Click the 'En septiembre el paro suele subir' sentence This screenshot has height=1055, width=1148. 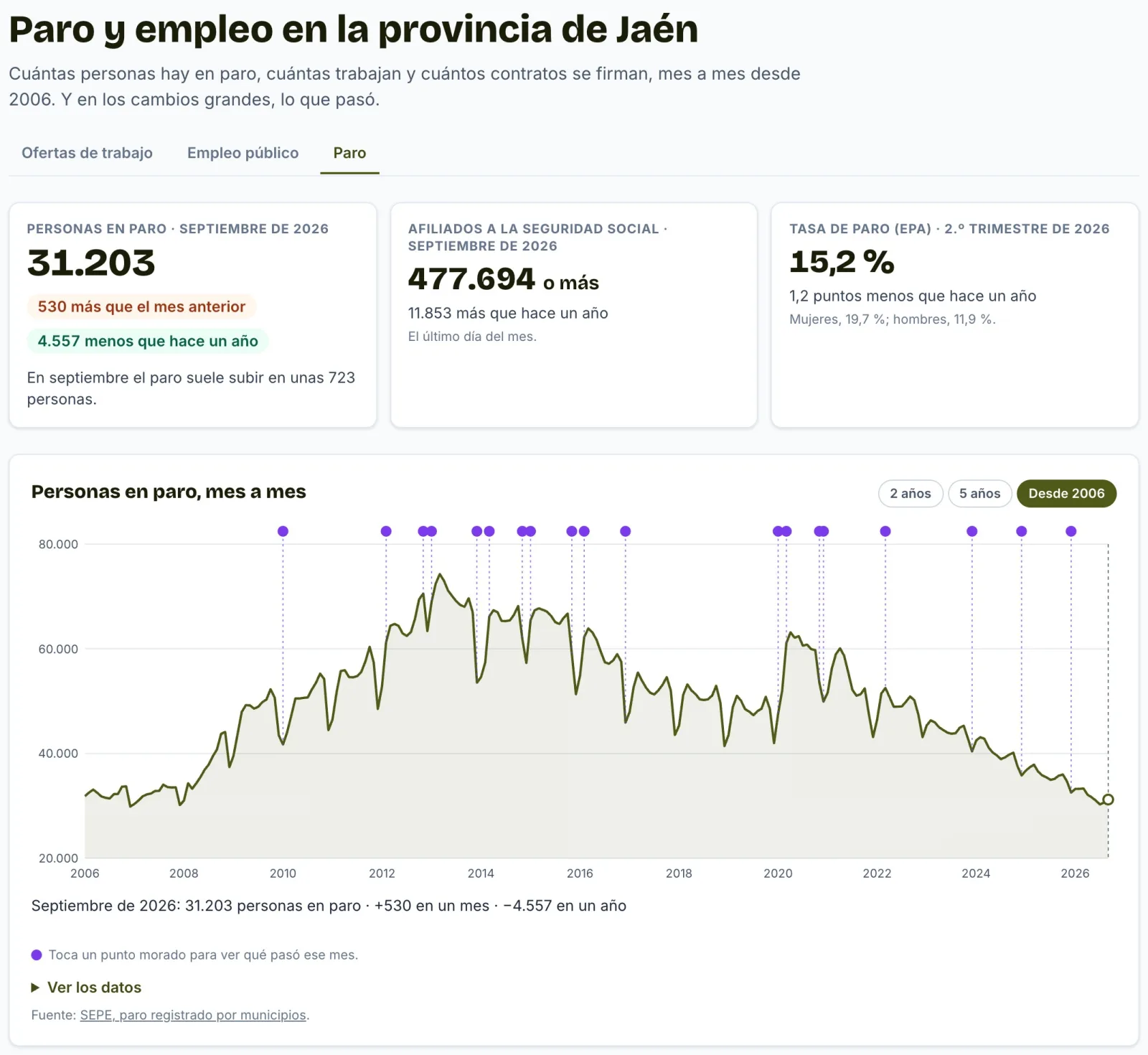point(191,388)
